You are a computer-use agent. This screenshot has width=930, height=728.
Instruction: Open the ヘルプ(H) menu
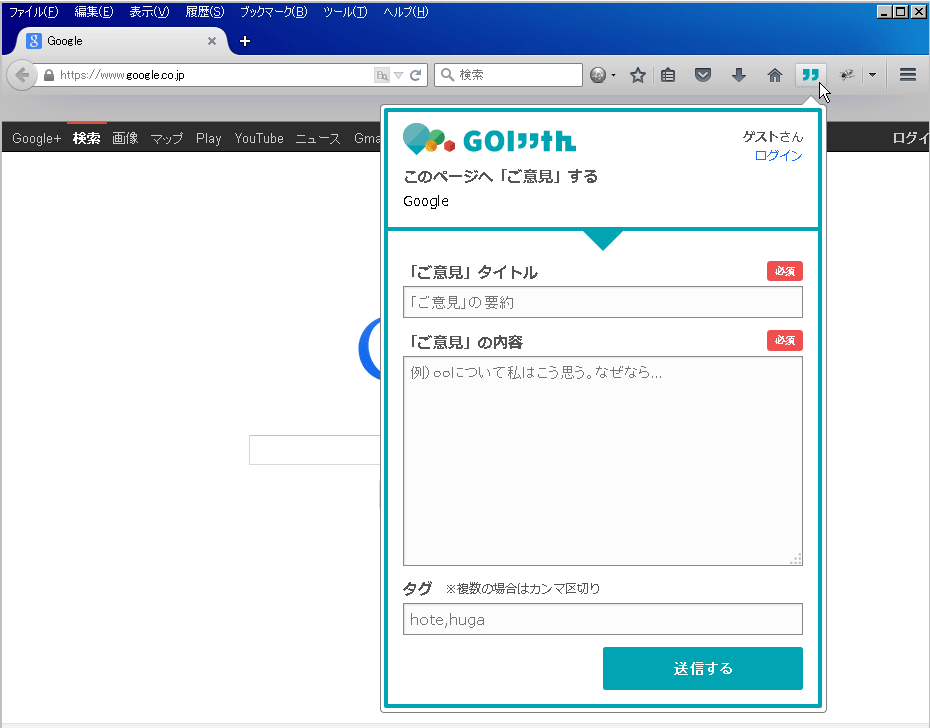pyautogui.click(x=406, y=12)
